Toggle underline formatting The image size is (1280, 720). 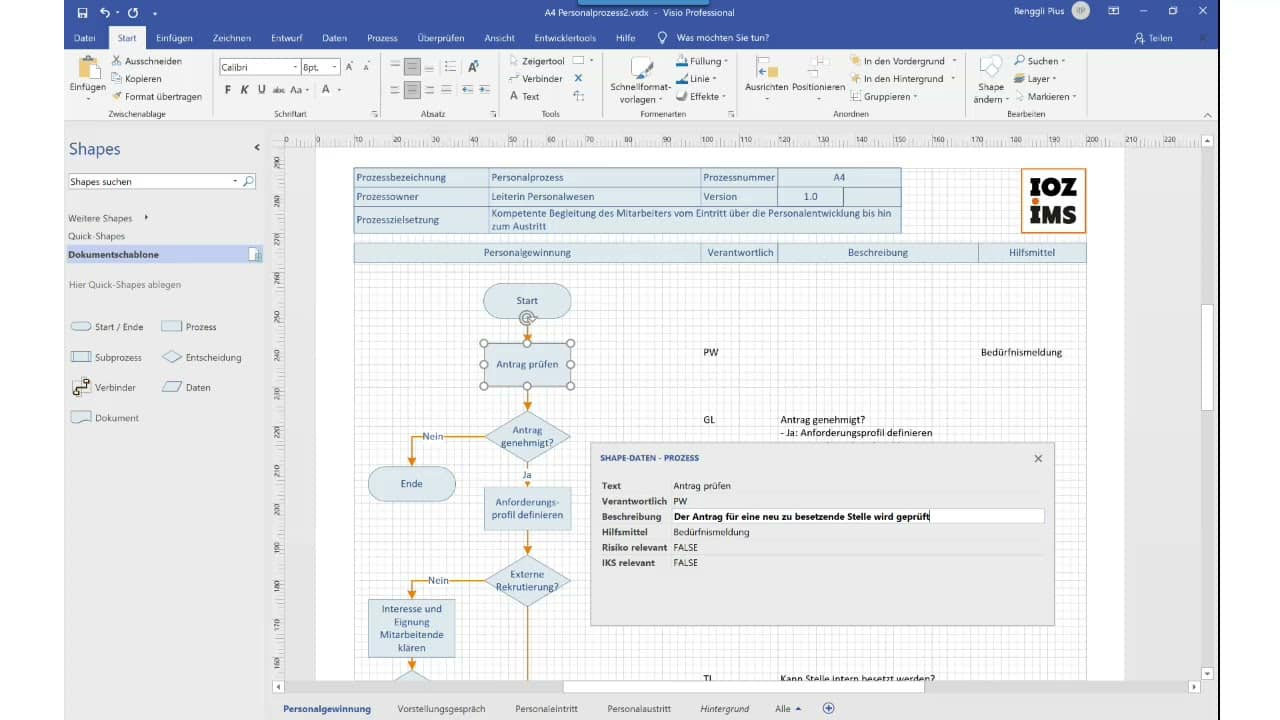tap(260, 89)
